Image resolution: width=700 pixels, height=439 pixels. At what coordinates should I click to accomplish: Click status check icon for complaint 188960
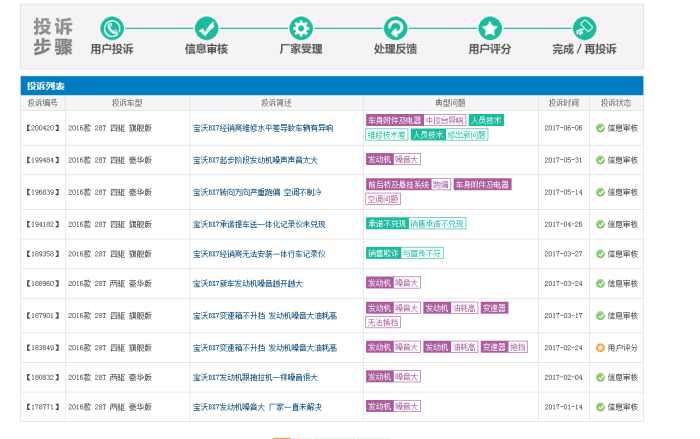(600, 284)
